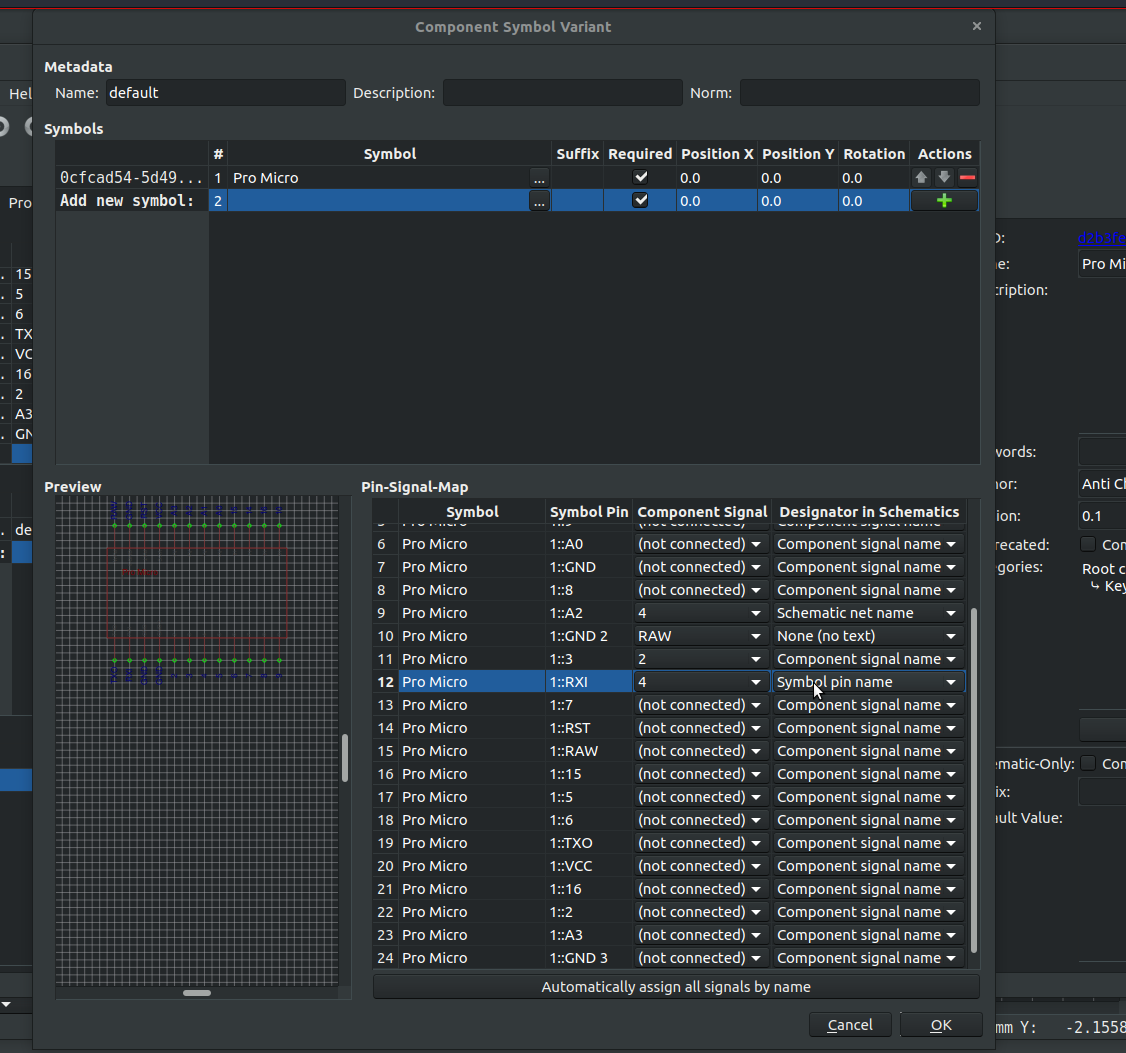Click Rotation cell of Pro Micro row

[874, 178]
